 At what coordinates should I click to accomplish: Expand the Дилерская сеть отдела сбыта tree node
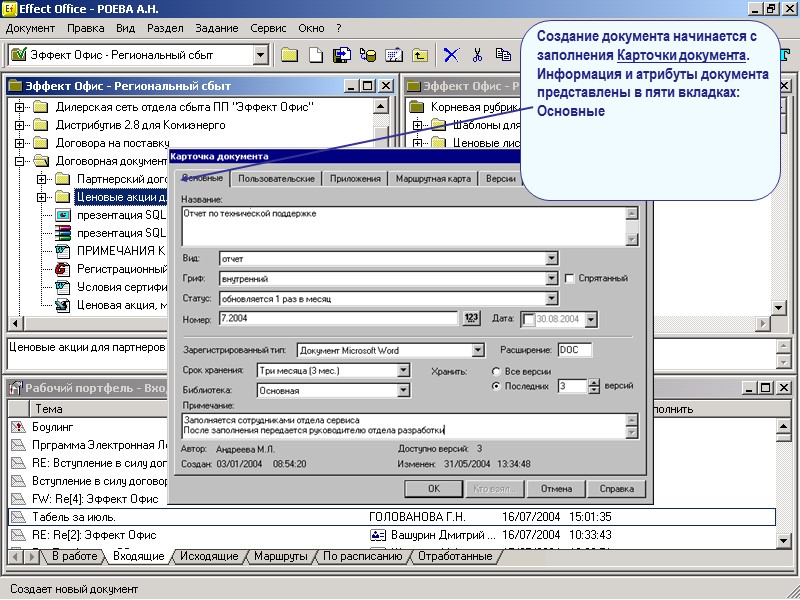pos(19,107)
